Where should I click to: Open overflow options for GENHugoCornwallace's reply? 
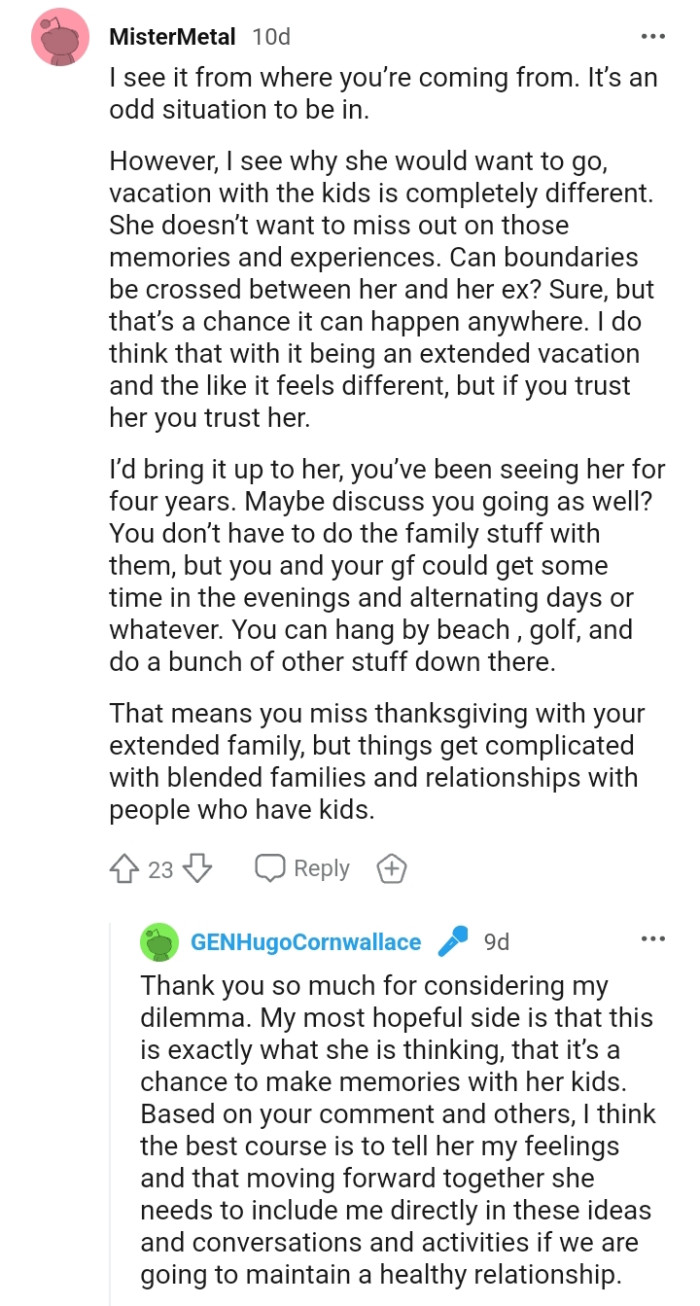[x=652, y=938]
